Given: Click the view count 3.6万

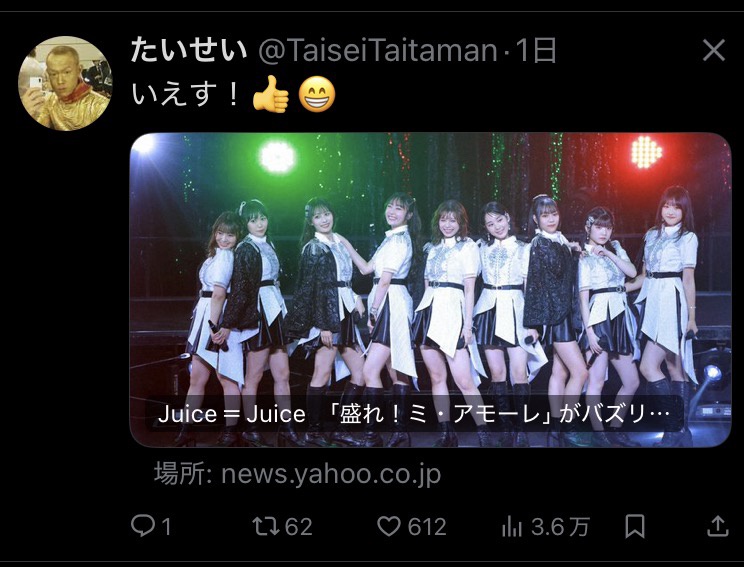Looking at the screenshot, I should pyautogui.click(x=560, y=527).
